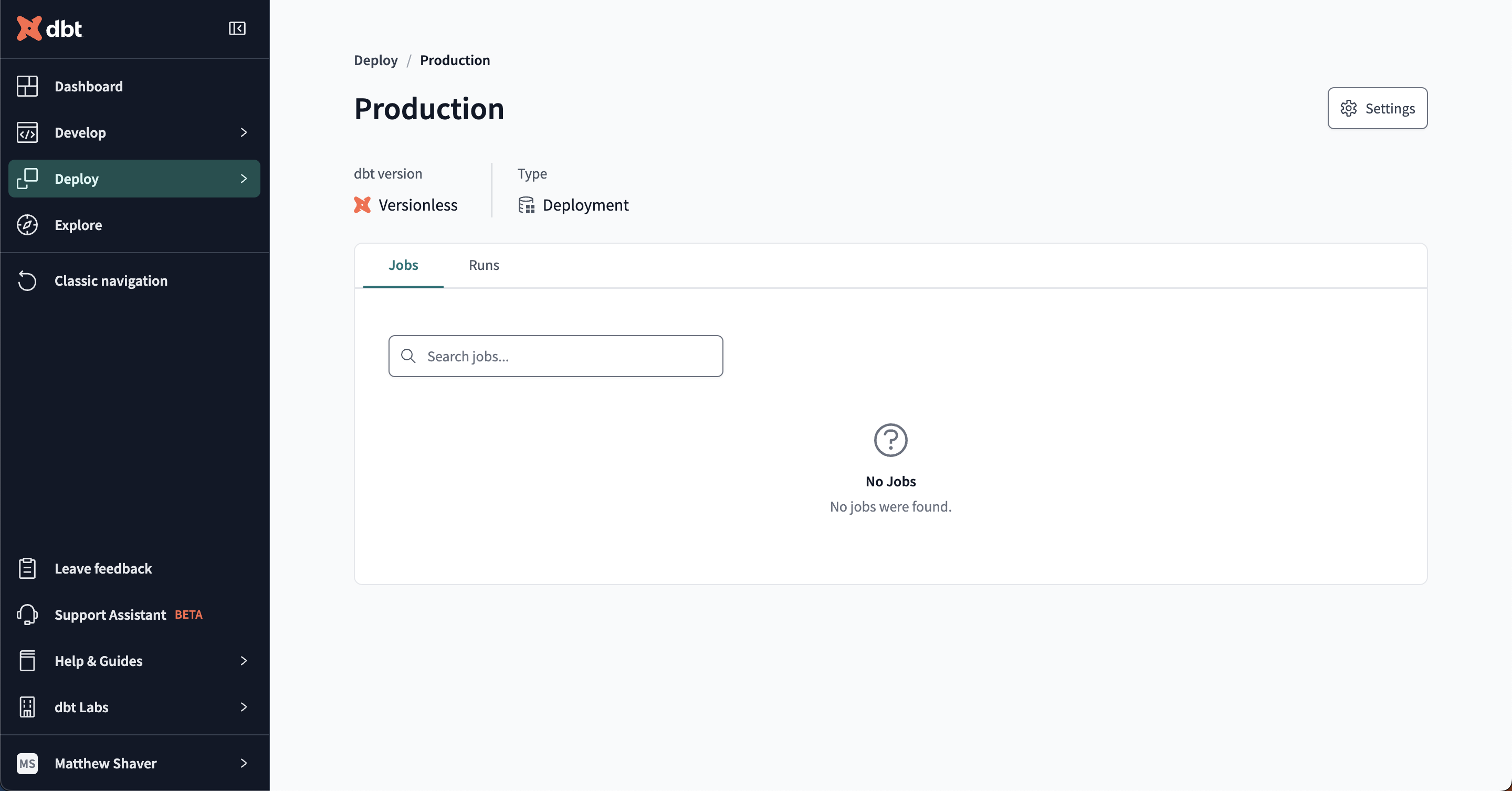Select the Explore compass icon
Viewport: 1512px width, 791px height.
tap(28, 224)
